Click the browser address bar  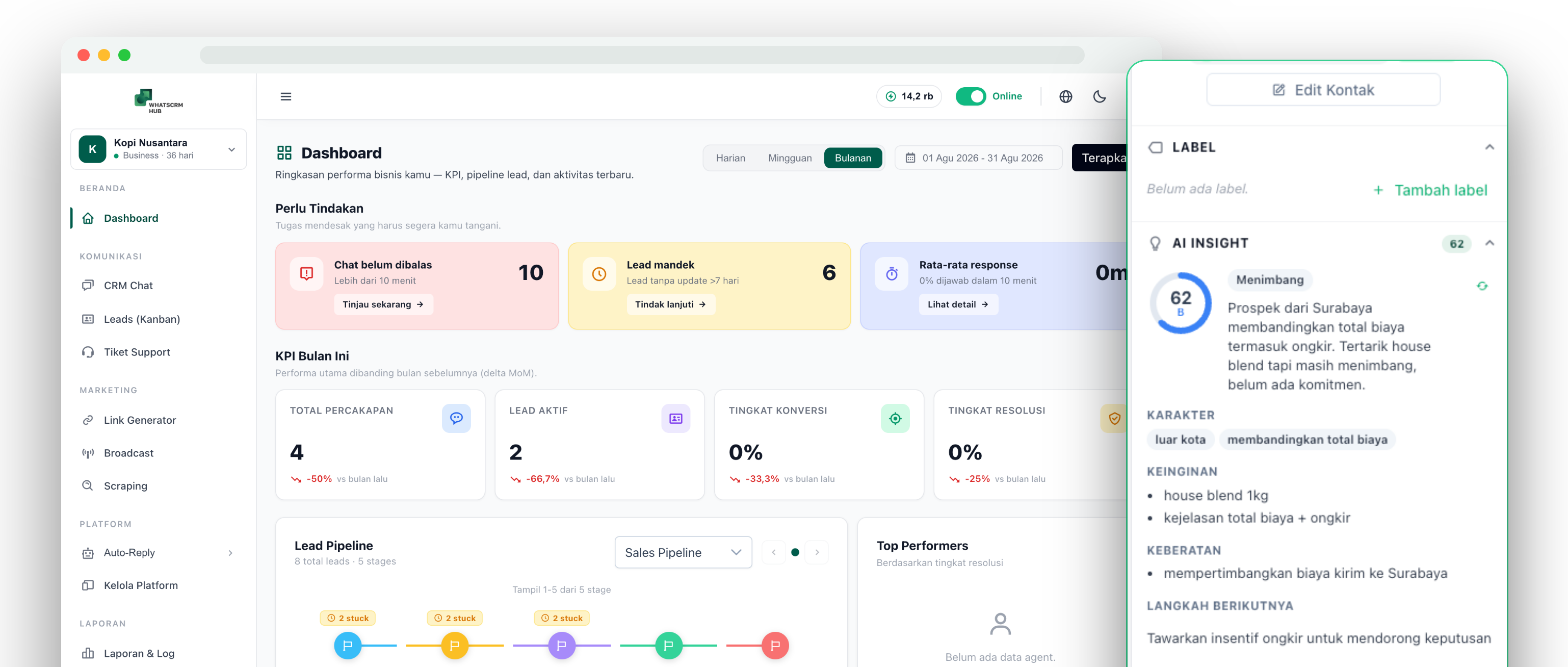(642, 55)
